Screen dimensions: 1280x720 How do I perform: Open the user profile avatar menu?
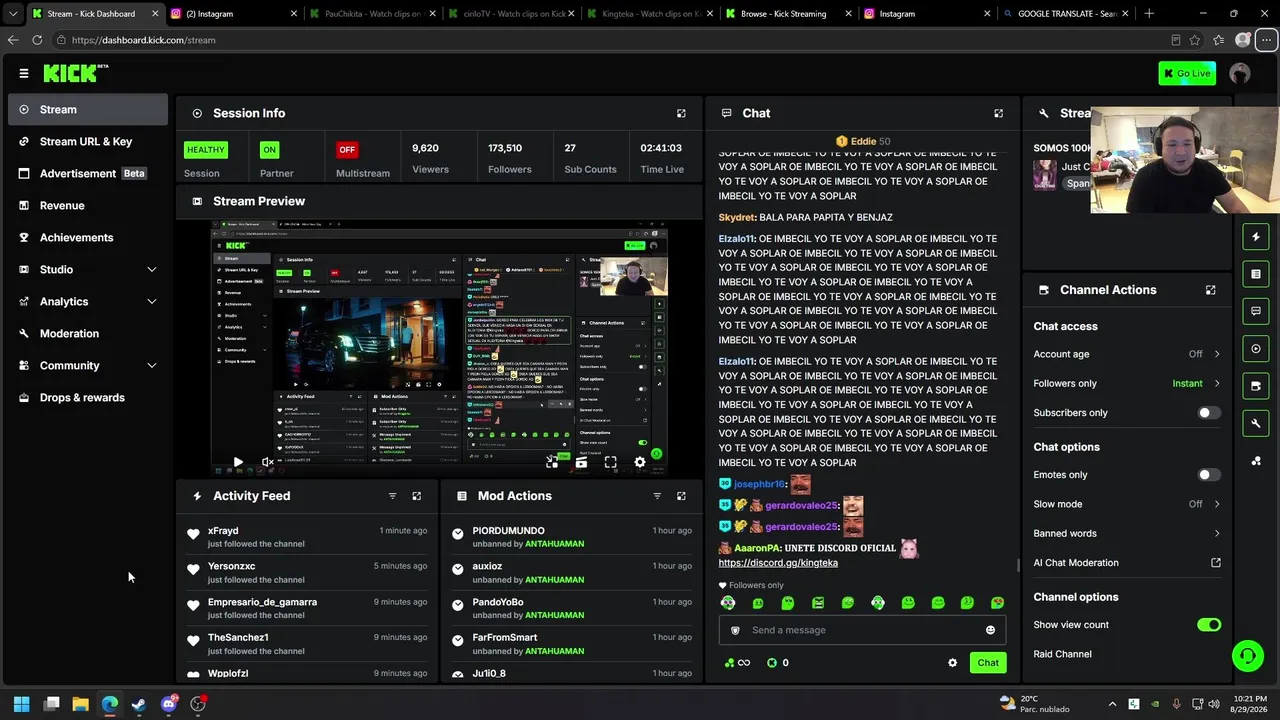pyautogui.click(x=1240, y=73)
